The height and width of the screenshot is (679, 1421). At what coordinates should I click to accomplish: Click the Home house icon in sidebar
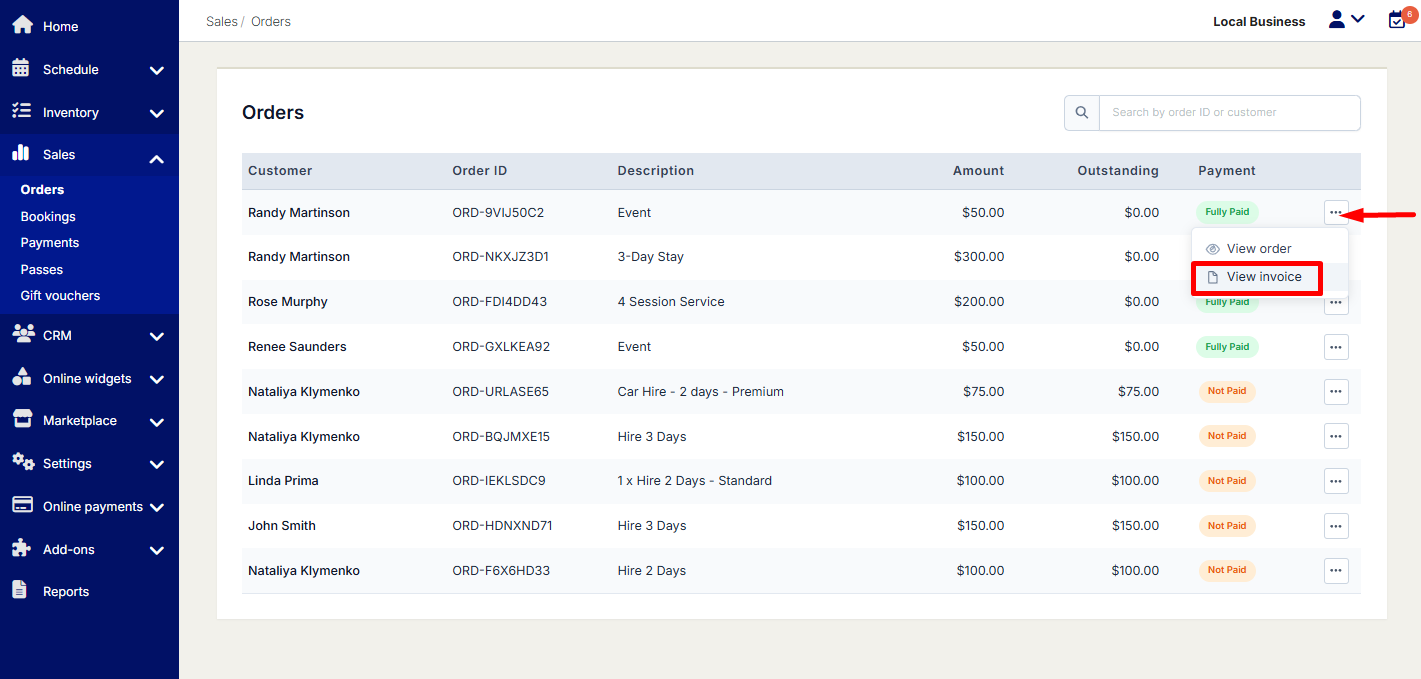(22, 25)
